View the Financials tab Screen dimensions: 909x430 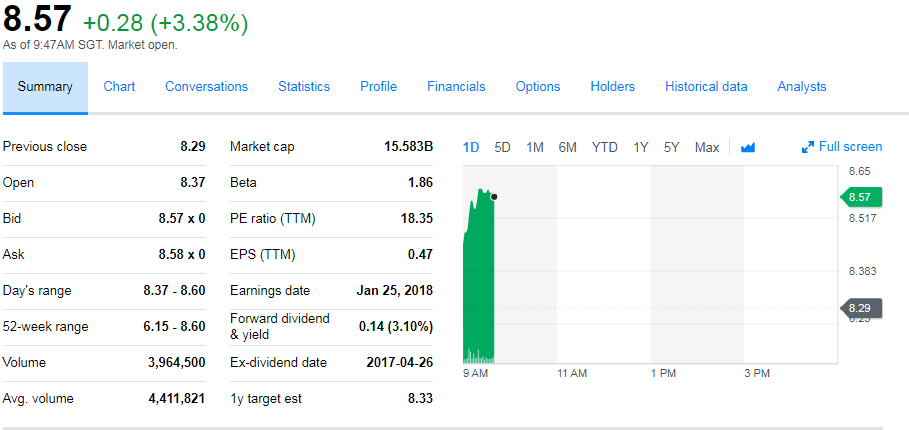(x=456, y=87)
